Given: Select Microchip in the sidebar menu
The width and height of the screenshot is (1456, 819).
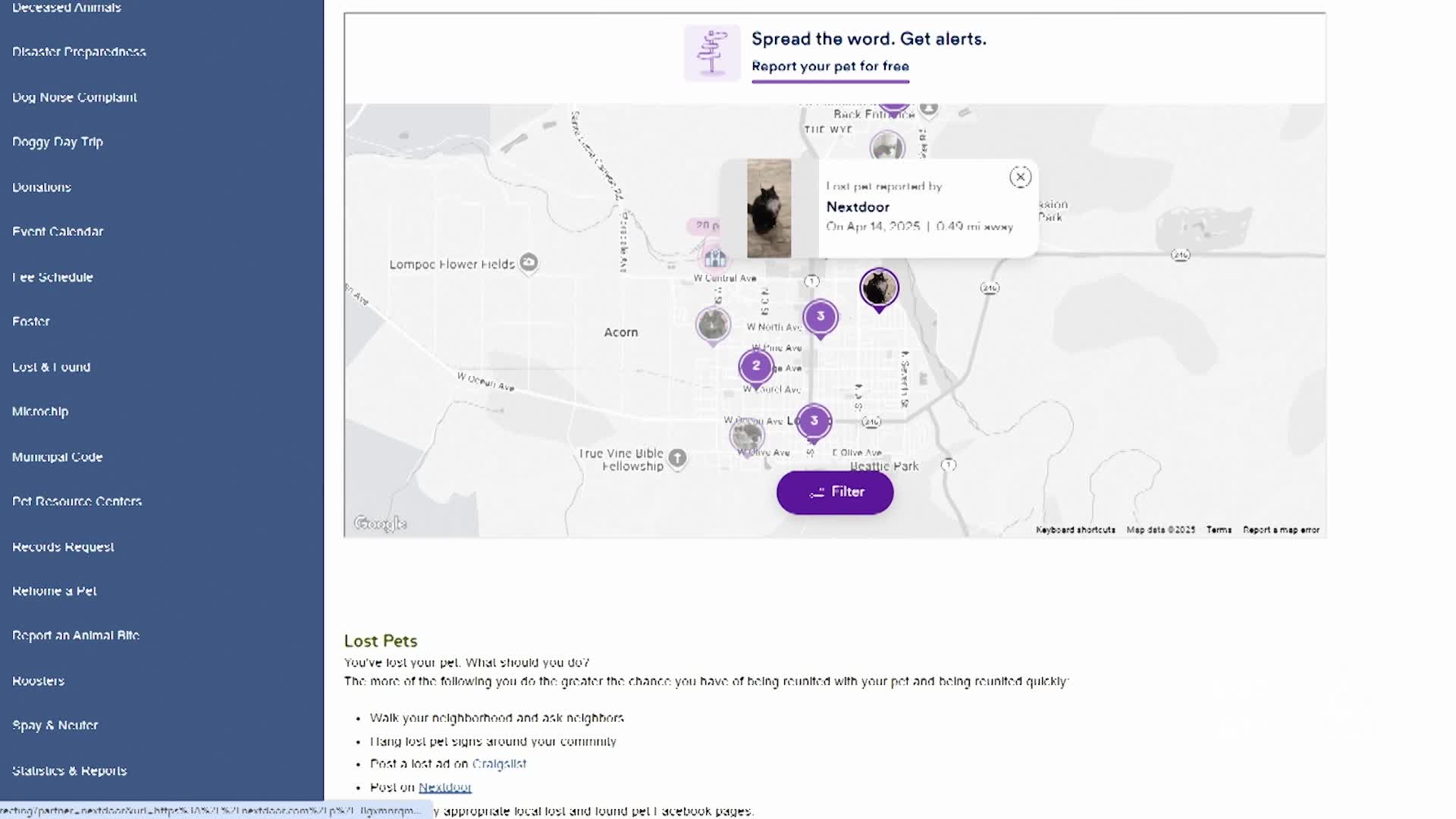Looking at the screenshot, I should pyautogui.click(x=40, y=412).
